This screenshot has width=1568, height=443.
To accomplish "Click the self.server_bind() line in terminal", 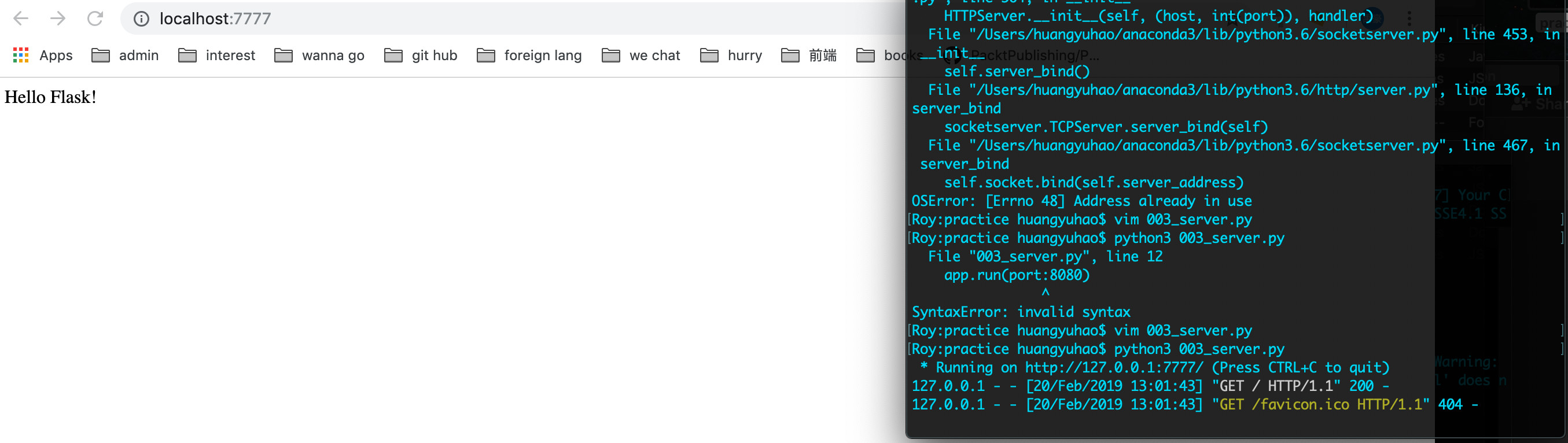I will click(1017, 72).
